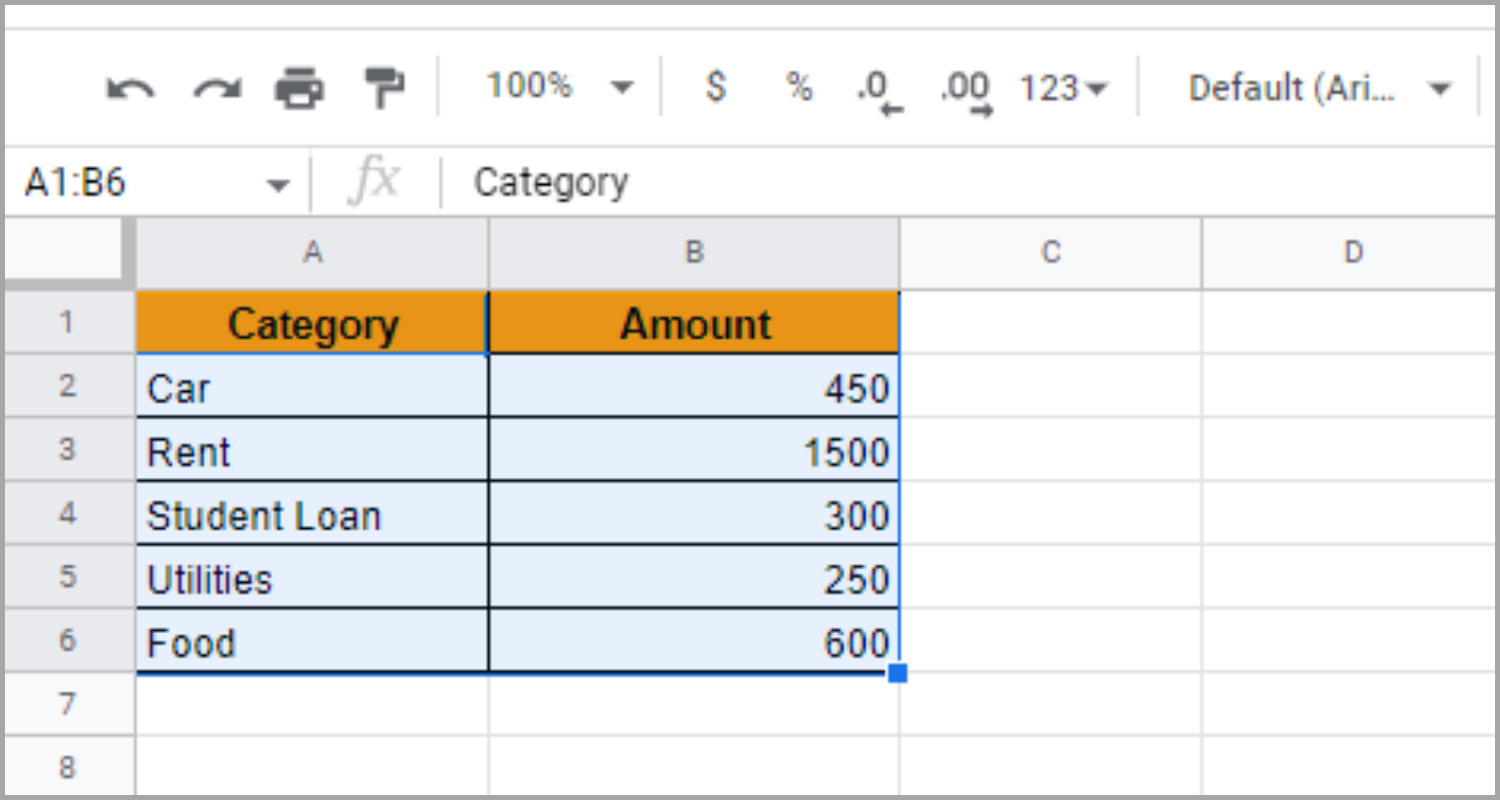Click the Redo icon

point(215,87)
